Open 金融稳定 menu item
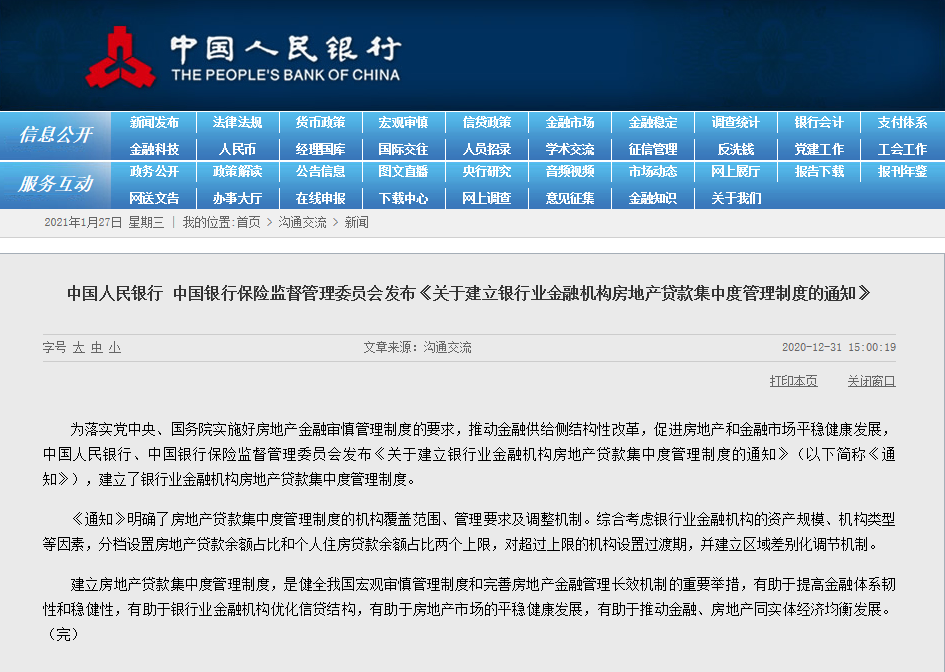 coord(653,122)
